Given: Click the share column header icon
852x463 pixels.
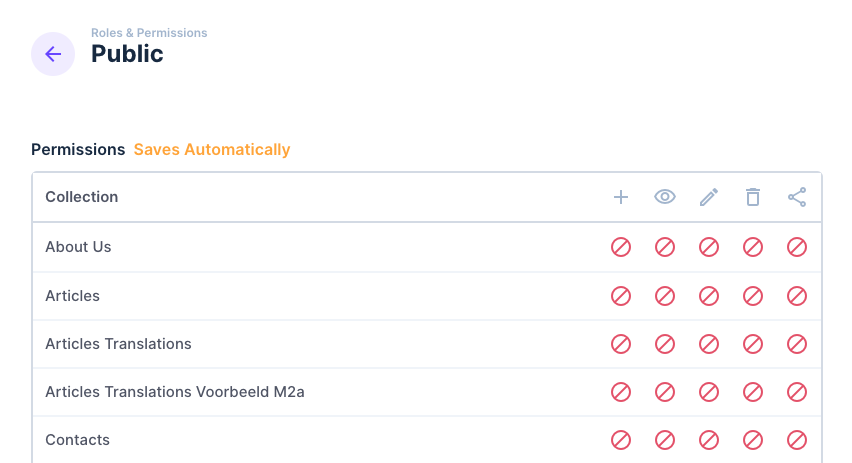Looking at the screenshot, I should [797, 197].
